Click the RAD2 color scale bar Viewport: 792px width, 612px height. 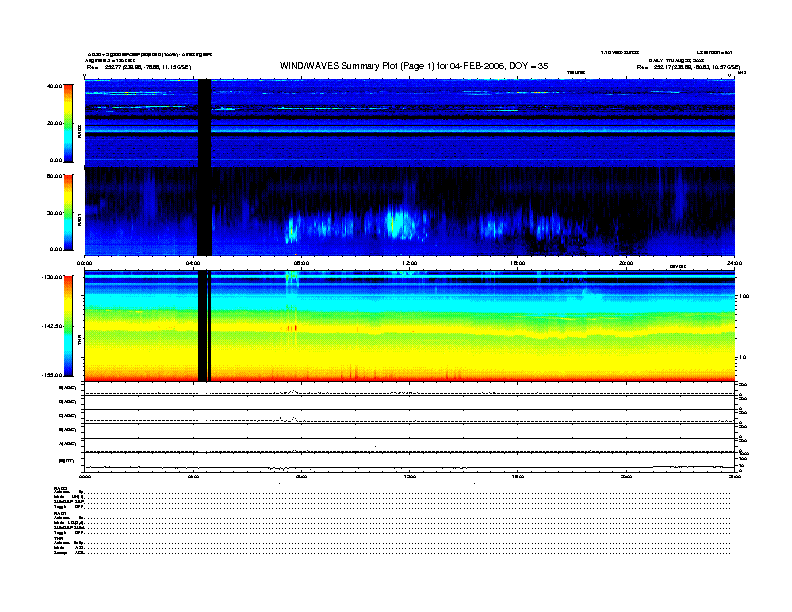tap(68, 123)
